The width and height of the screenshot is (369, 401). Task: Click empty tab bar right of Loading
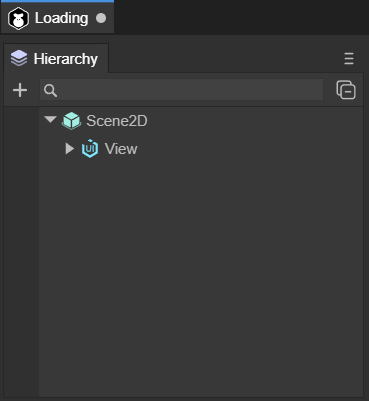click(x=241, y=17)
